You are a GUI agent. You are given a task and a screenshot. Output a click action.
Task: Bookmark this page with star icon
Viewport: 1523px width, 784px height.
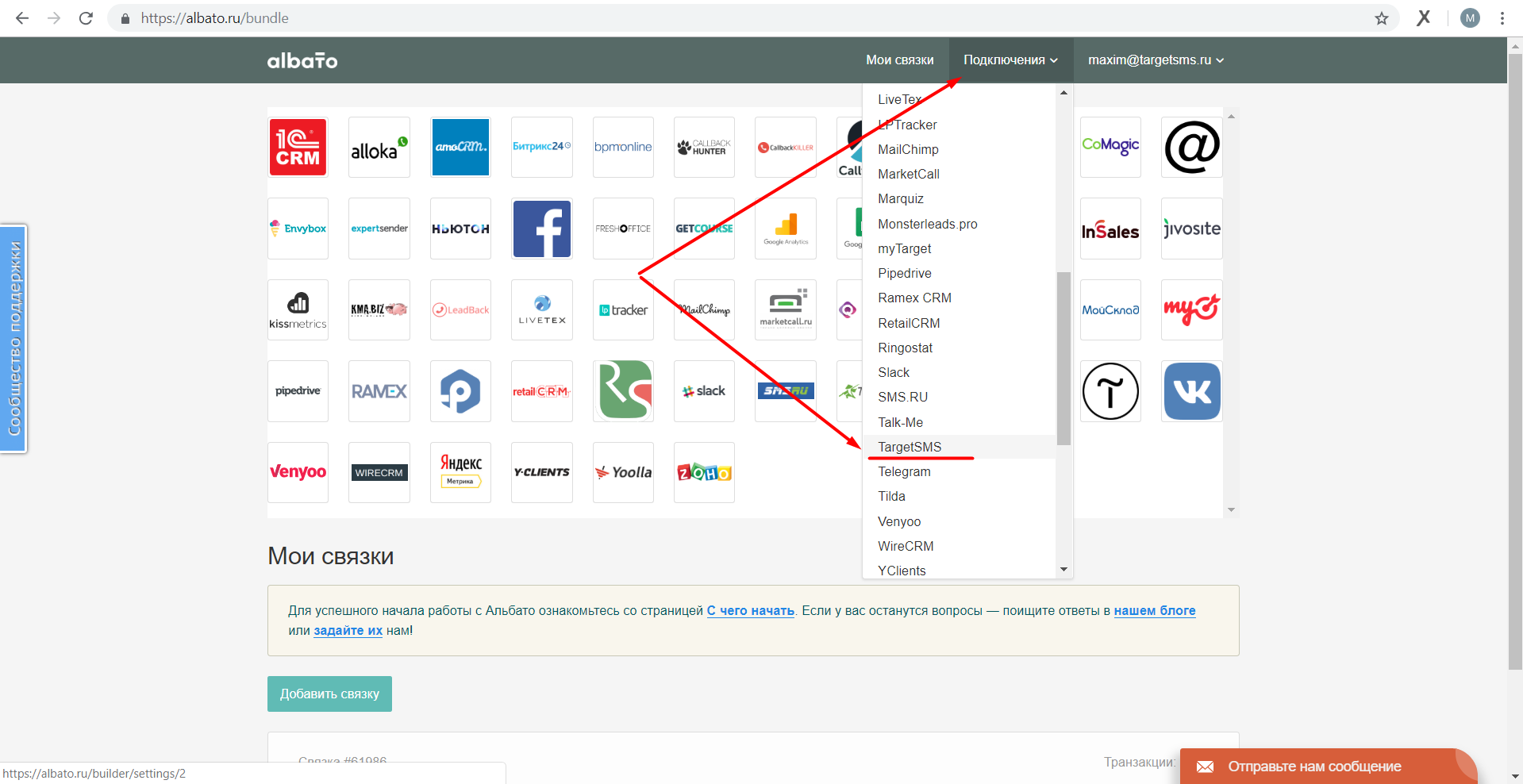(x=1382, y=18)
